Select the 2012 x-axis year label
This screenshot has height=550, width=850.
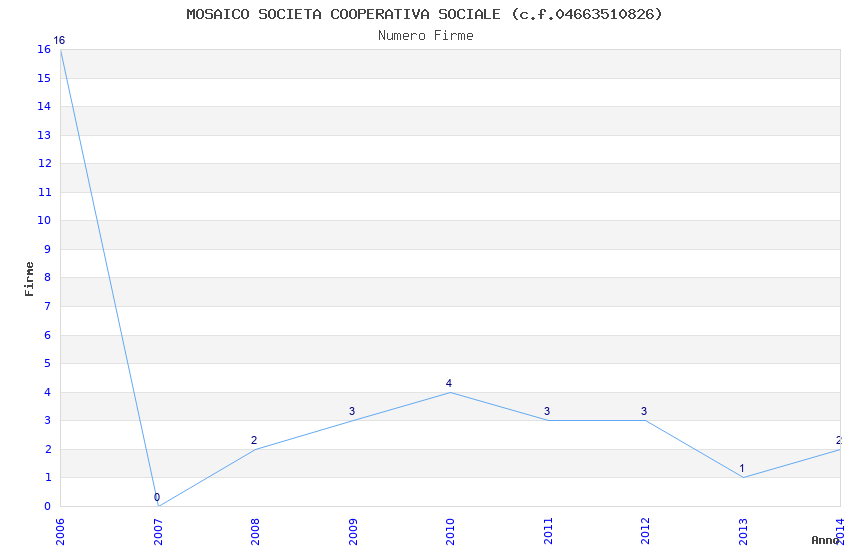[x=645, y=532]
